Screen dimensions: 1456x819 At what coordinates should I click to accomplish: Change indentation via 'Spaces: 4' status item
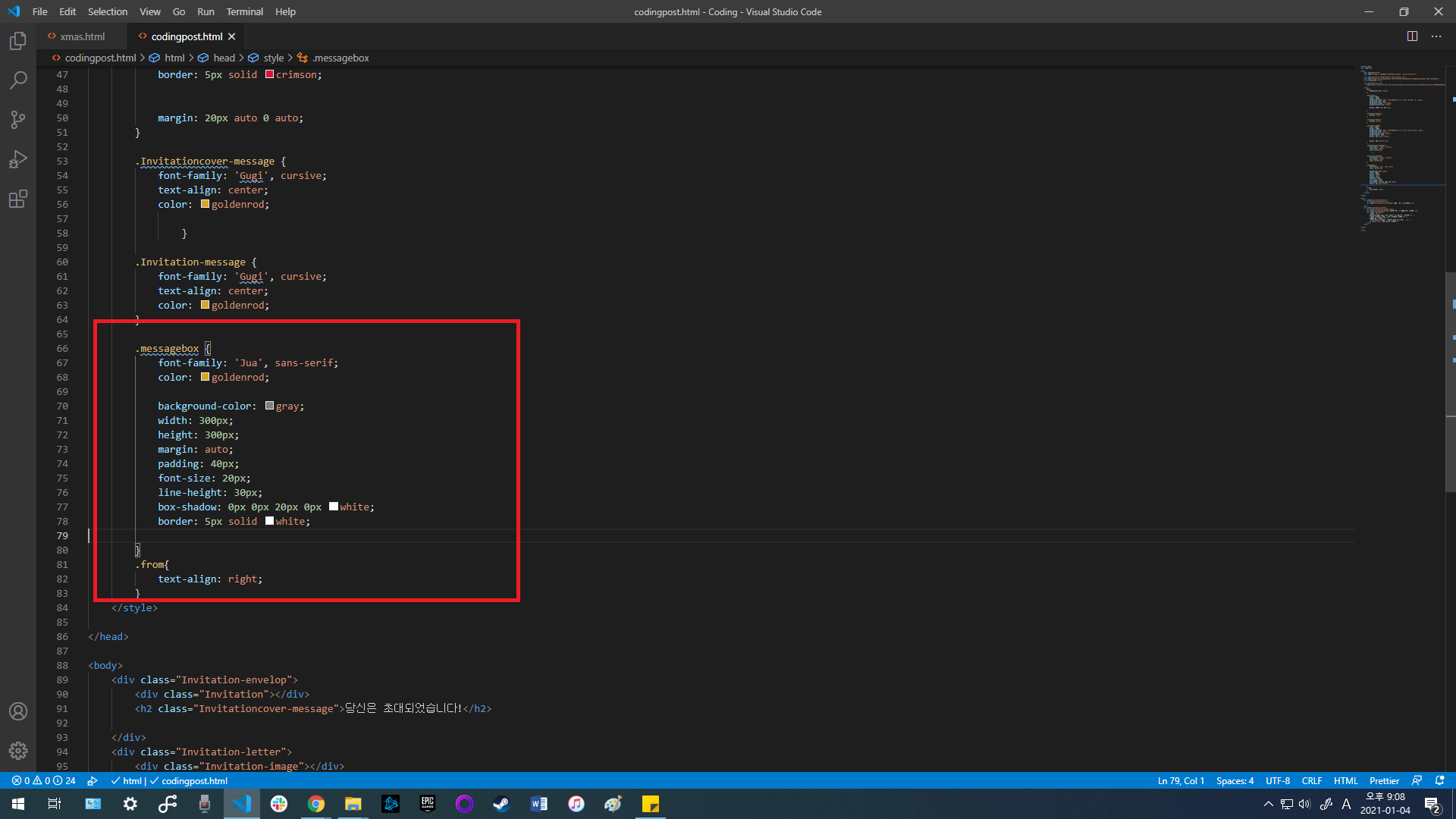pos(1235,780)
